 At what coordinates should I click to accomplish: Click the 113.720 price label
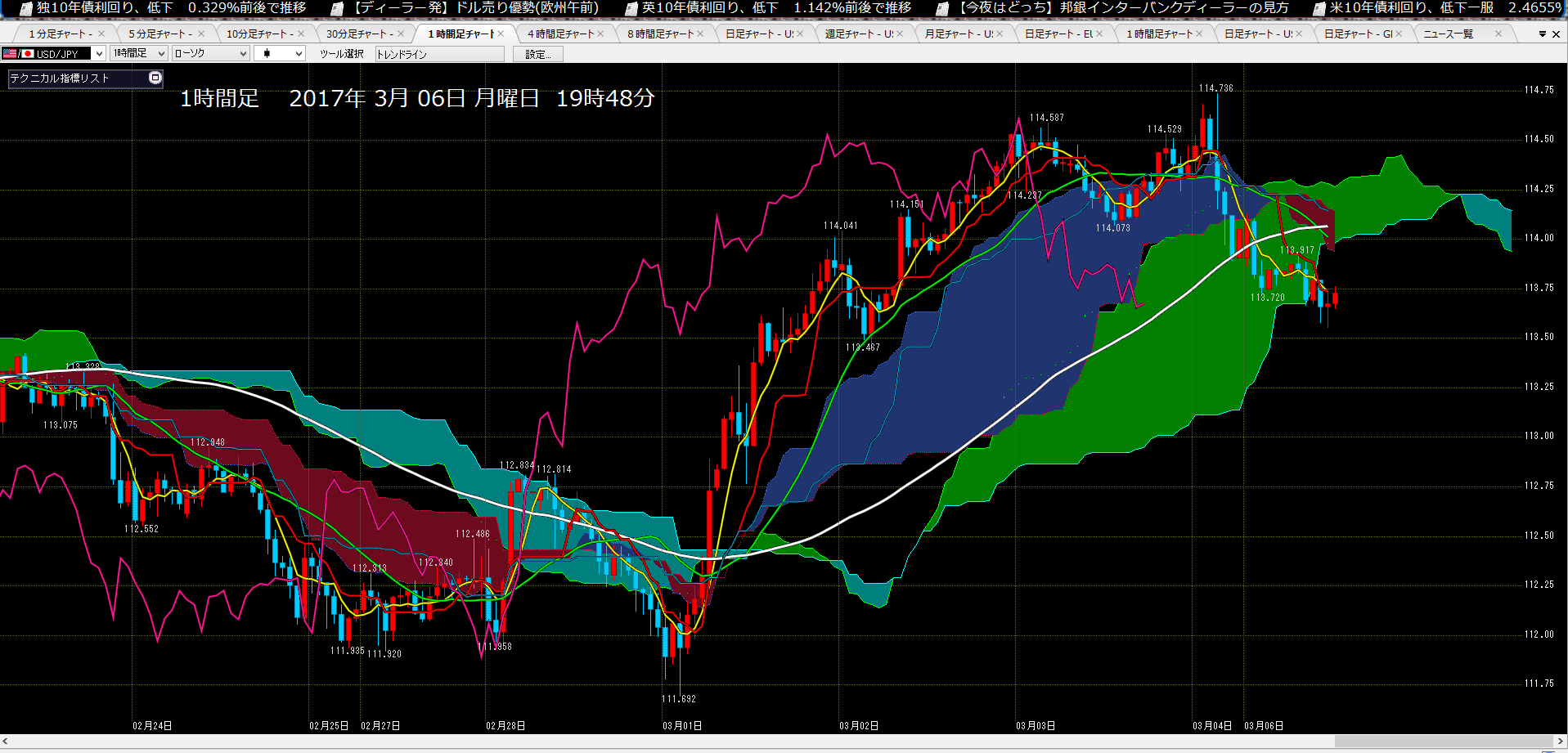click(x=1267, y=298)
